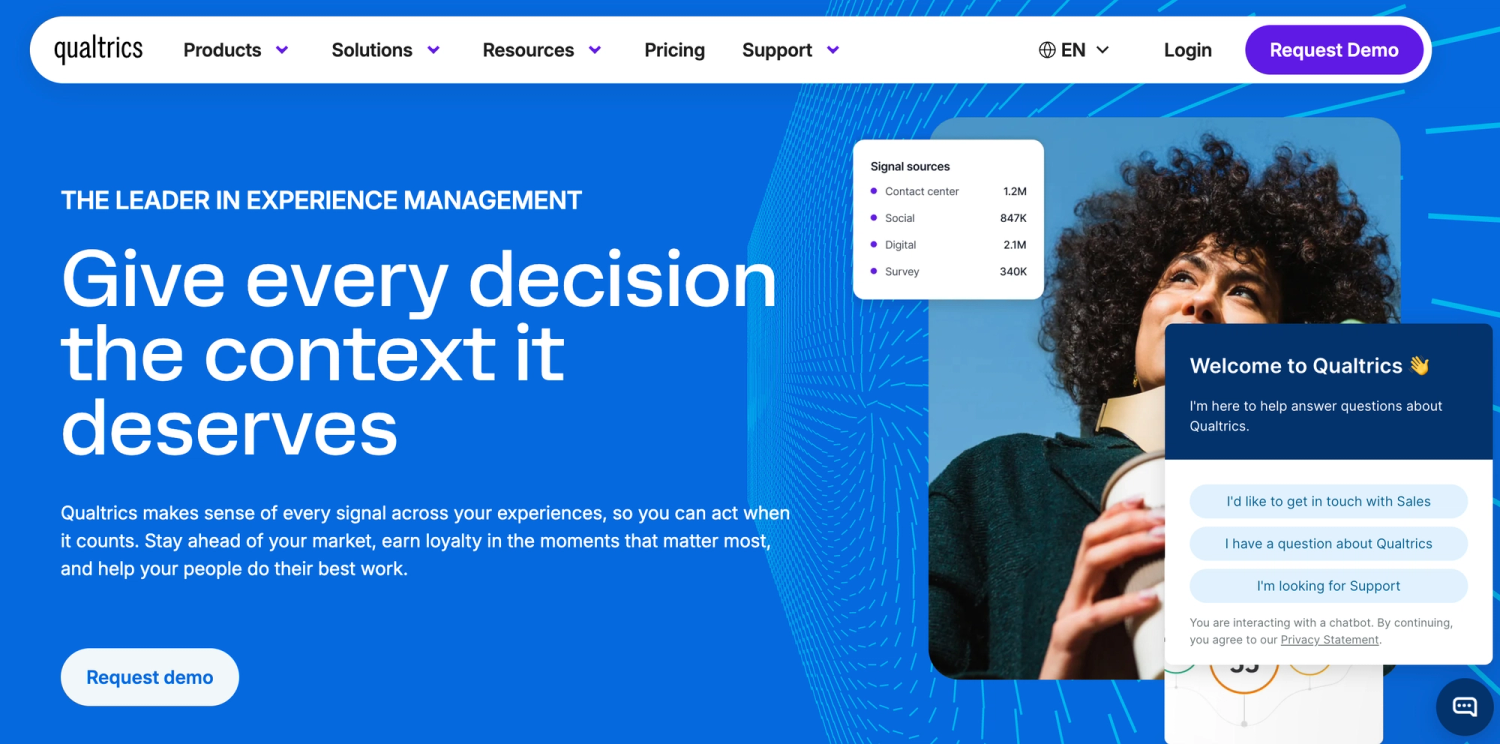Open the Products dropdown
The width and height of the screenshot is (1500, 744).
pos(222,49)
